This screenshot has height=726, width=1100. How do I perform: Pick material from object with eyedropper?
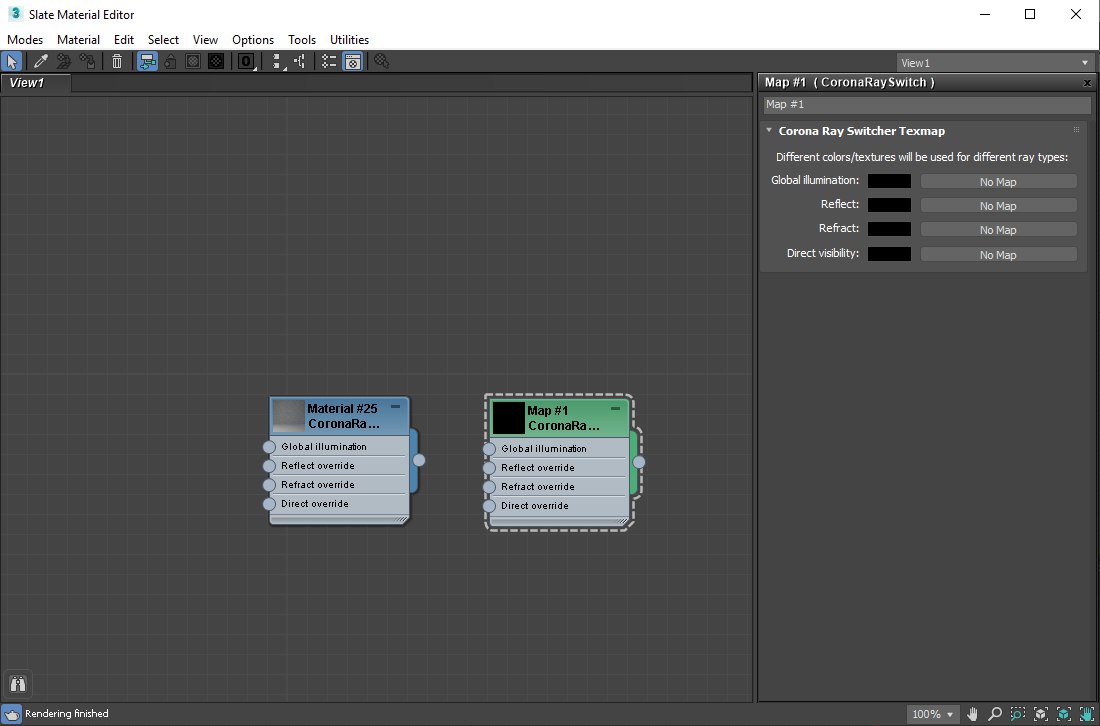[x=41, y=62]
